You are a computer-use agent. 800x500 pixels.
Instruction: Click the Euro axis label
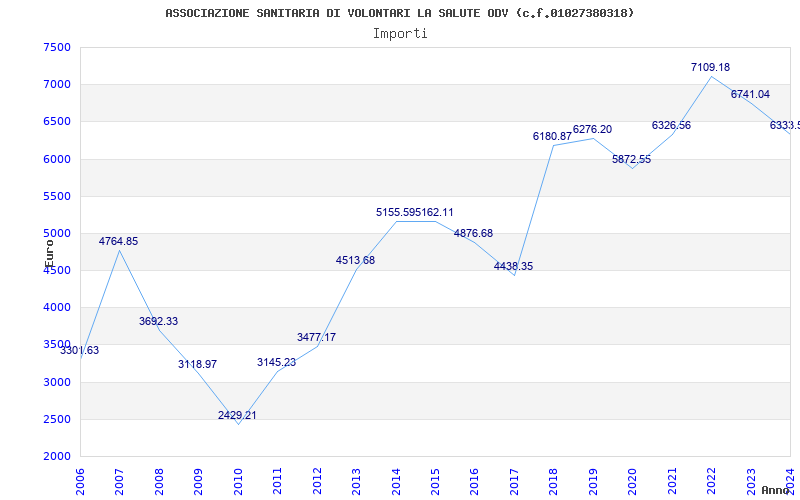[x=49, y=253]
